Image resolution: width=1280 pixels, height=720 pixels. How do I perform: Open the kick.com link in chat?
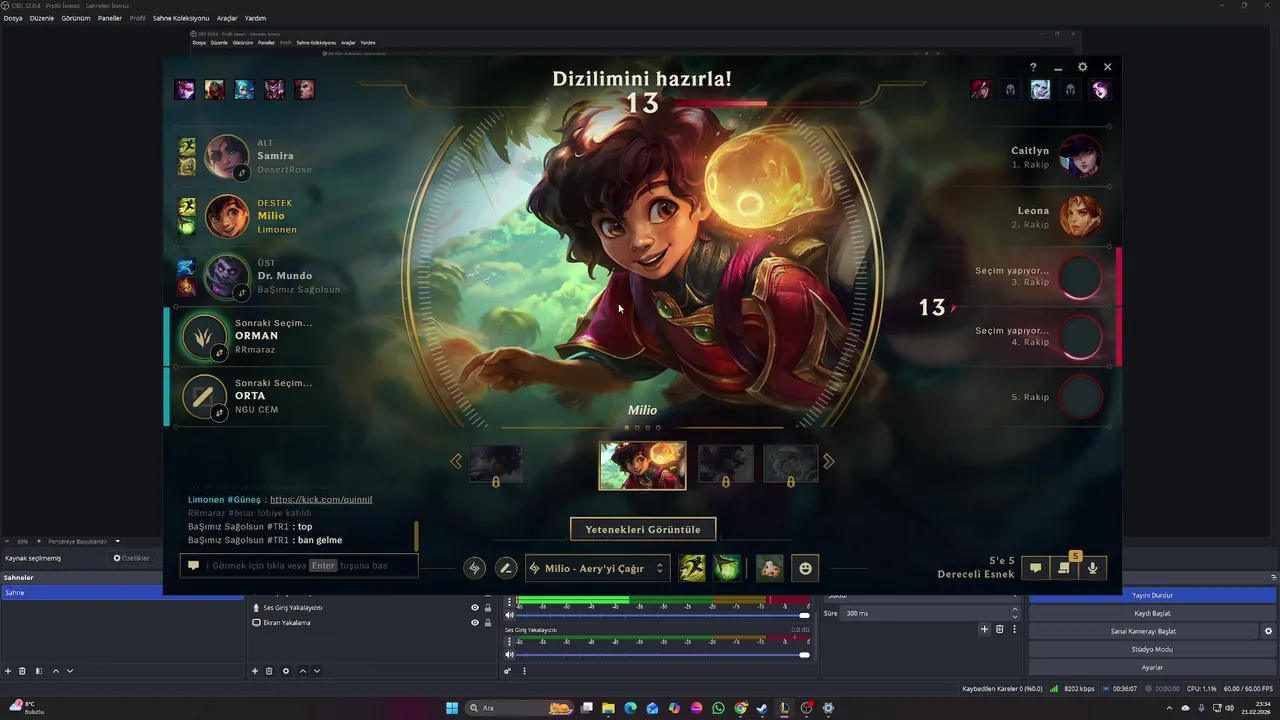(x=321, y=499)
